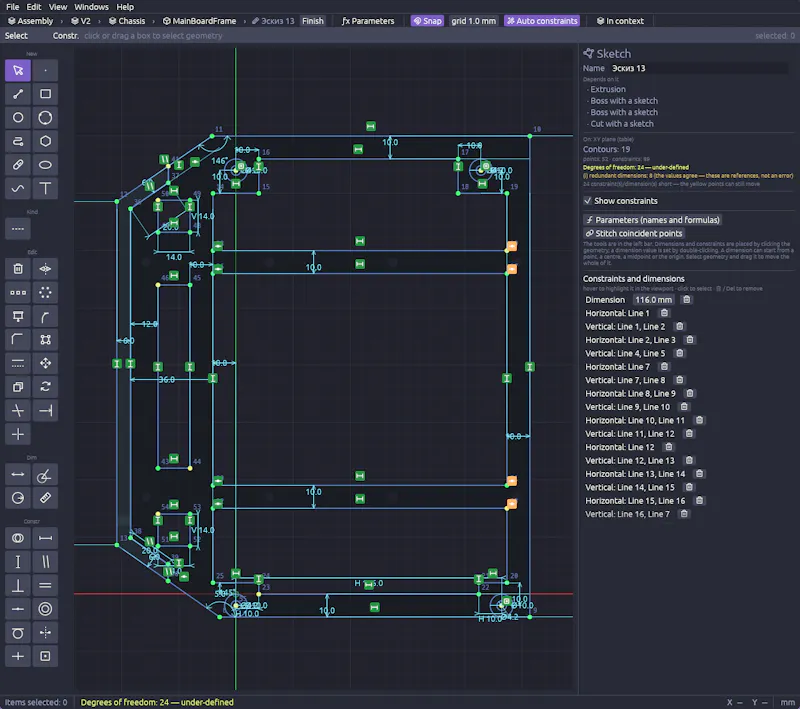Uncheck the Show constraints checkbox
800x709 pixels.
point(588,200)
